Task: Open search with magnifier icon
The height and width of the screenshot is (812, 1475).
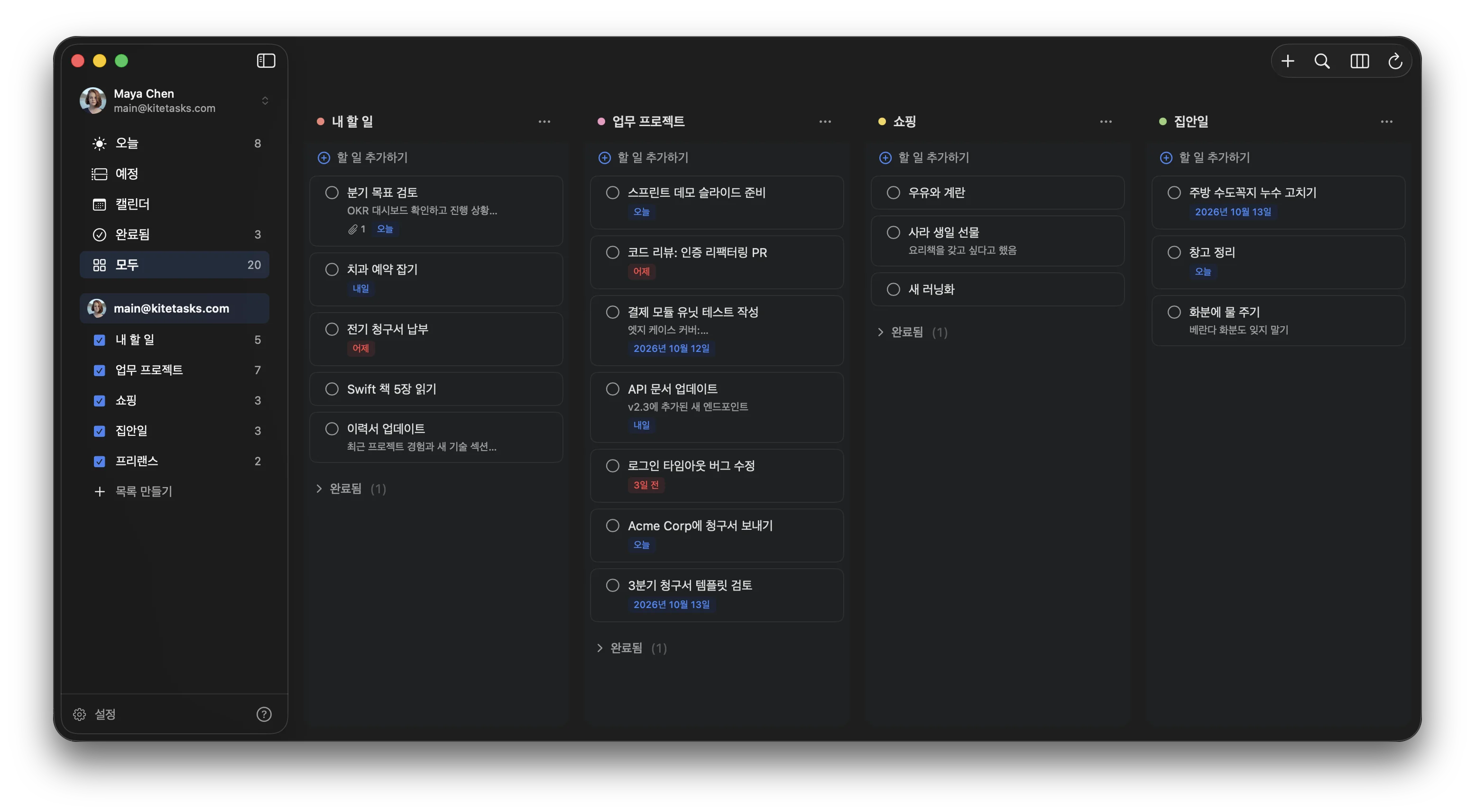Action: pyautogui.click(x=1322, y=61)
